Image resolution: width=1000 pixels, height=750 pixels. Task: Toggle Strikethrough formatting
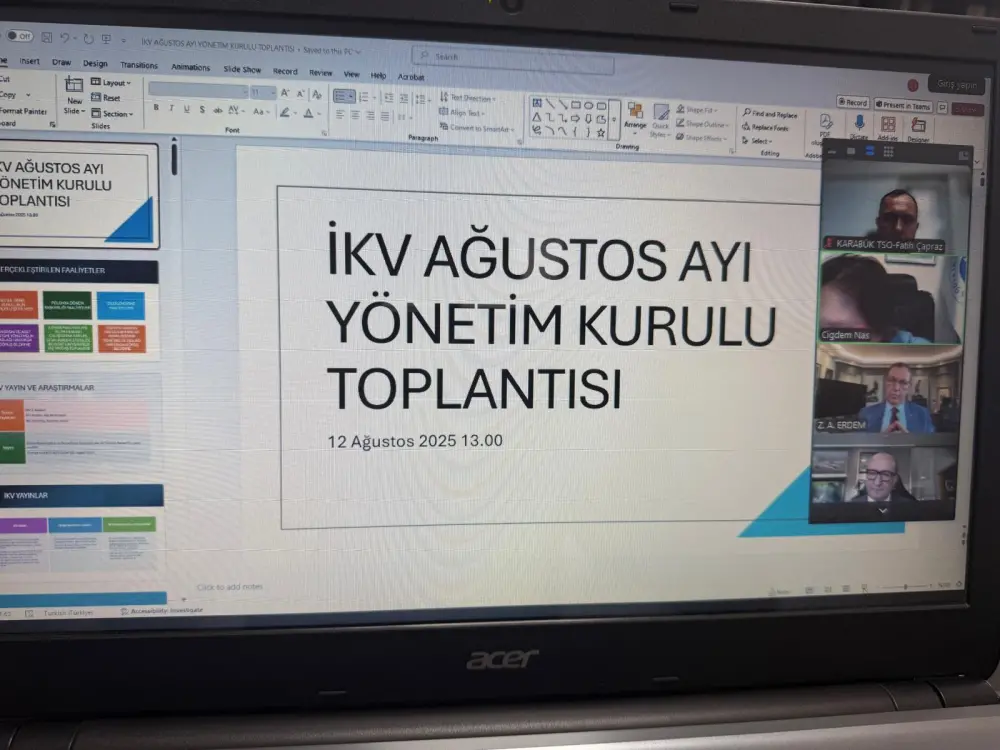217,110
